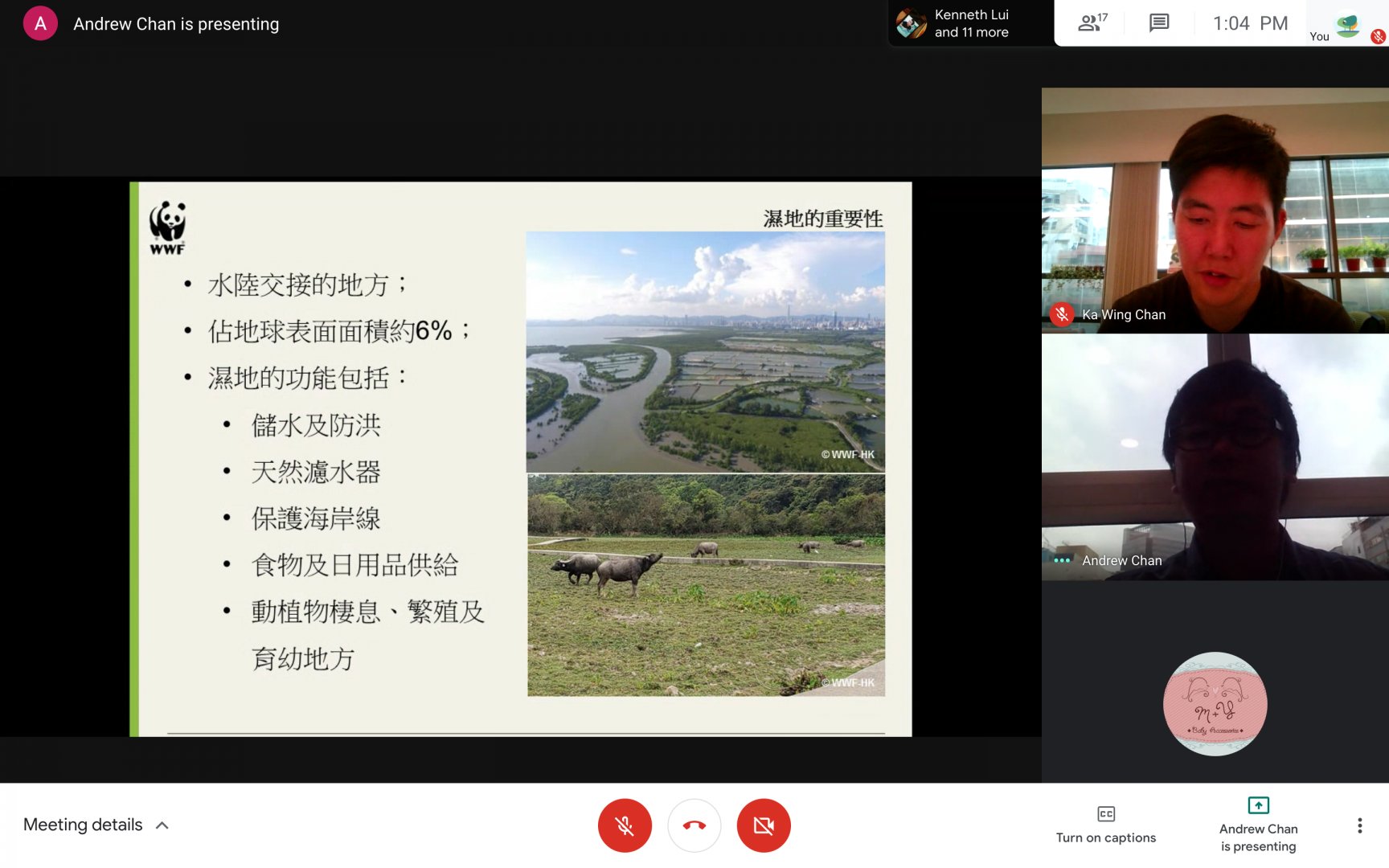Click the Meeting details chevron arrow
The width and height of the screenshot is (1389, 868).
pos(162,825)
